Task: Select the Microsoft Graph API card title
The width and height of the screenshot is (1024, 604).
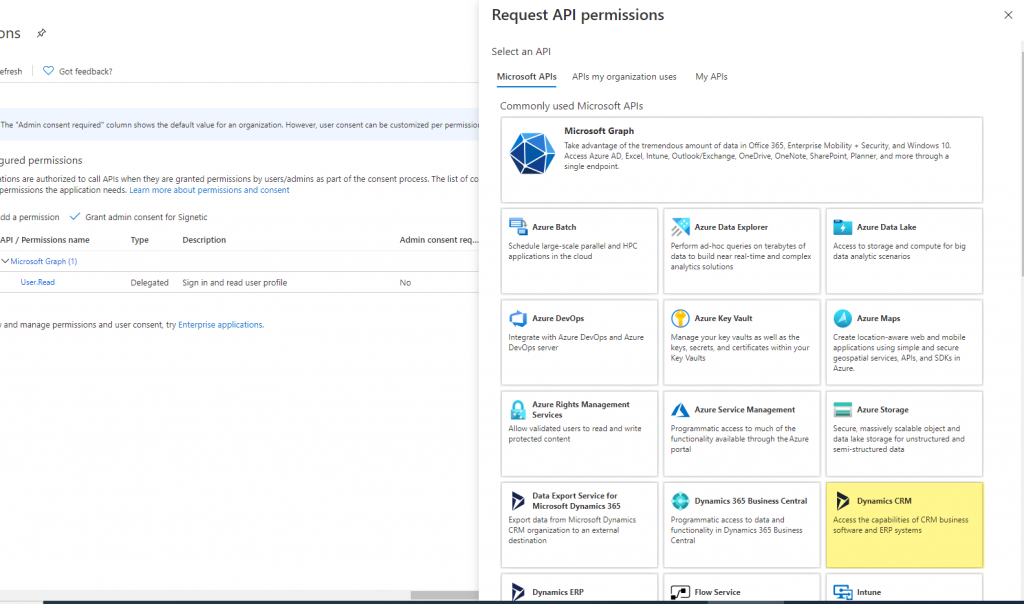Action: [x=599, y=131]
